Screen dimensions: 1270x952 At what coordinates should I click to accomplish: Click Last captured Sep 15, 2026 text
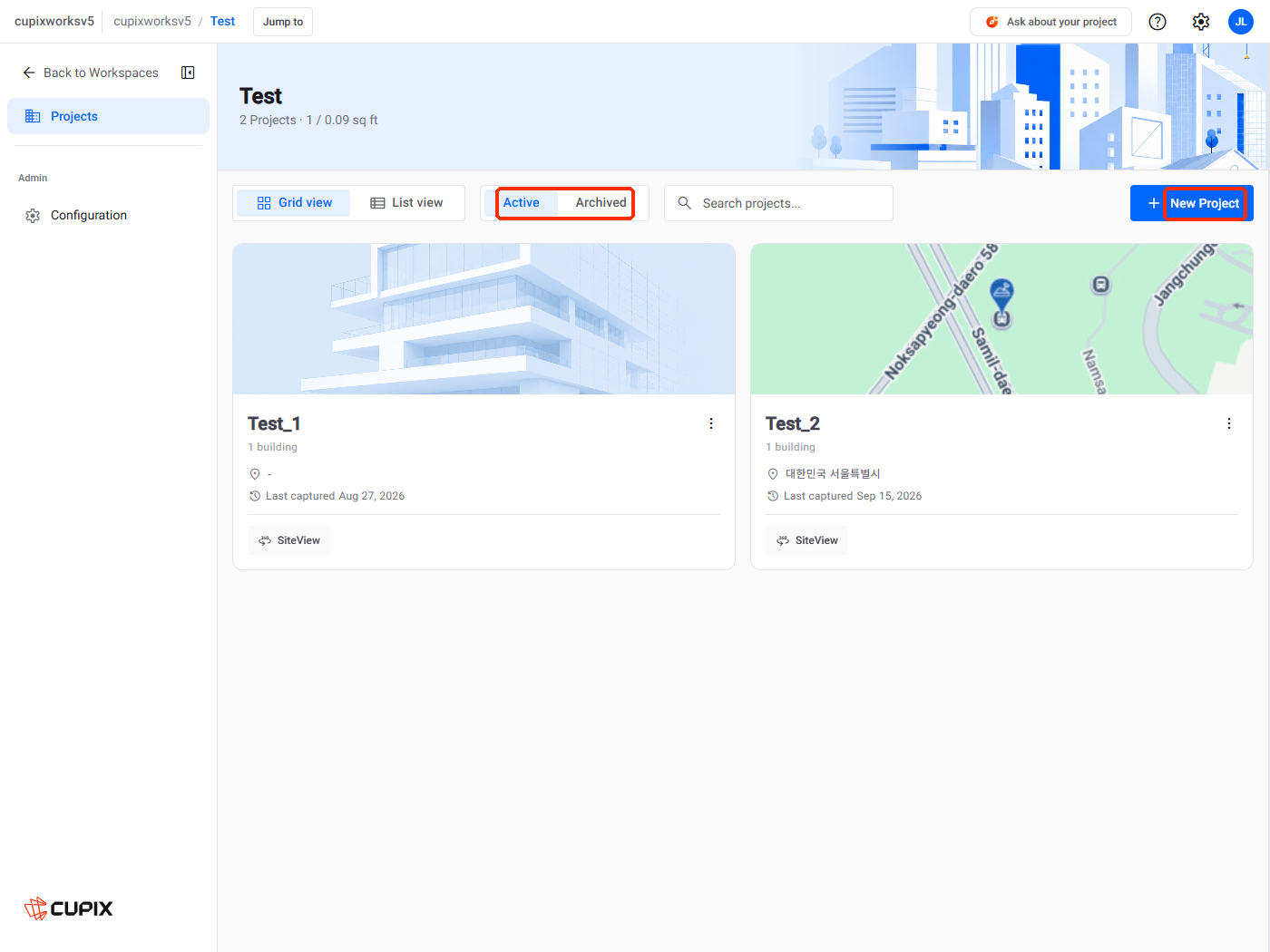853,496
